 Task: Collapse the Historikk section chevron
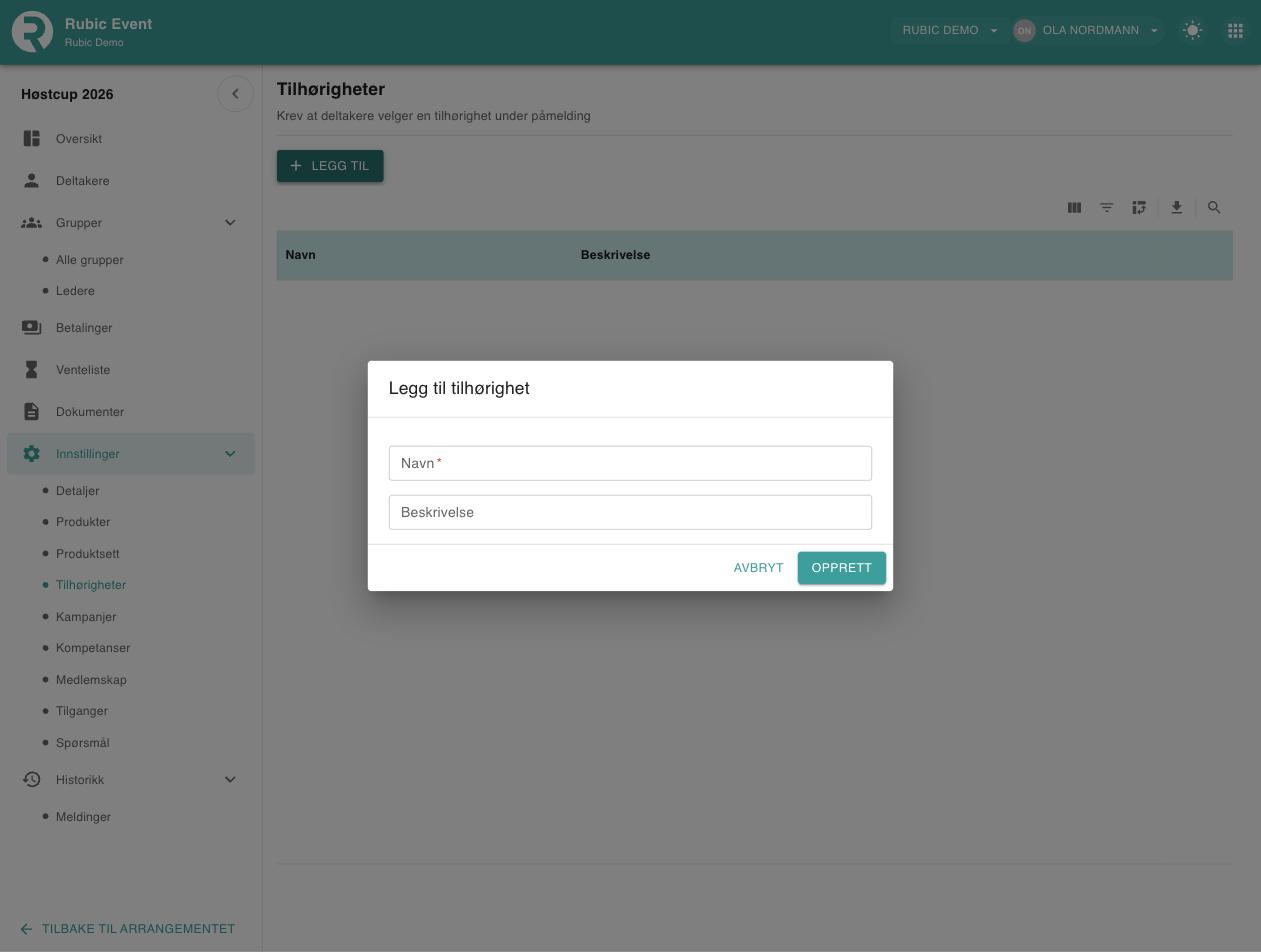click(x=230, y=779)
